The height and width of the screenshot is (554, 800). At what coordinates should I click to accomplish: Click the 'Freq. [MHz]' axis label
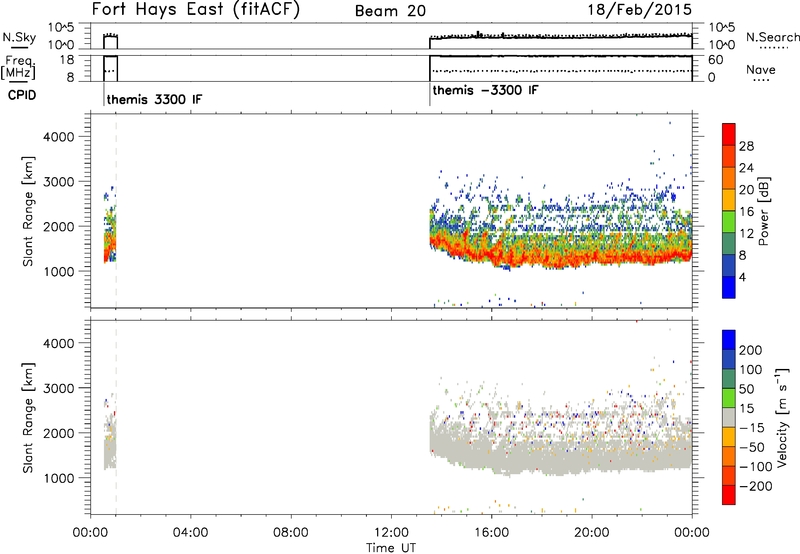[19, 67]
